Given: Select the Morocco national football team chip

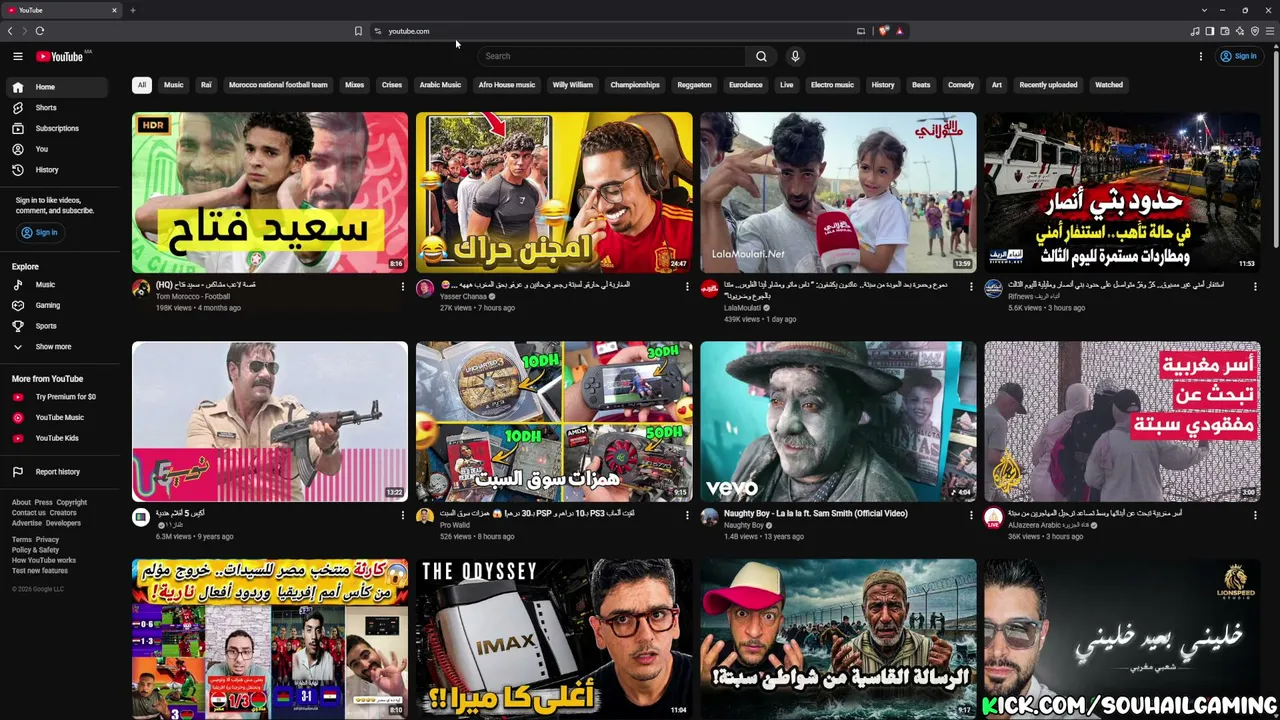Looking at the screenshot, I should coord(278,85).
